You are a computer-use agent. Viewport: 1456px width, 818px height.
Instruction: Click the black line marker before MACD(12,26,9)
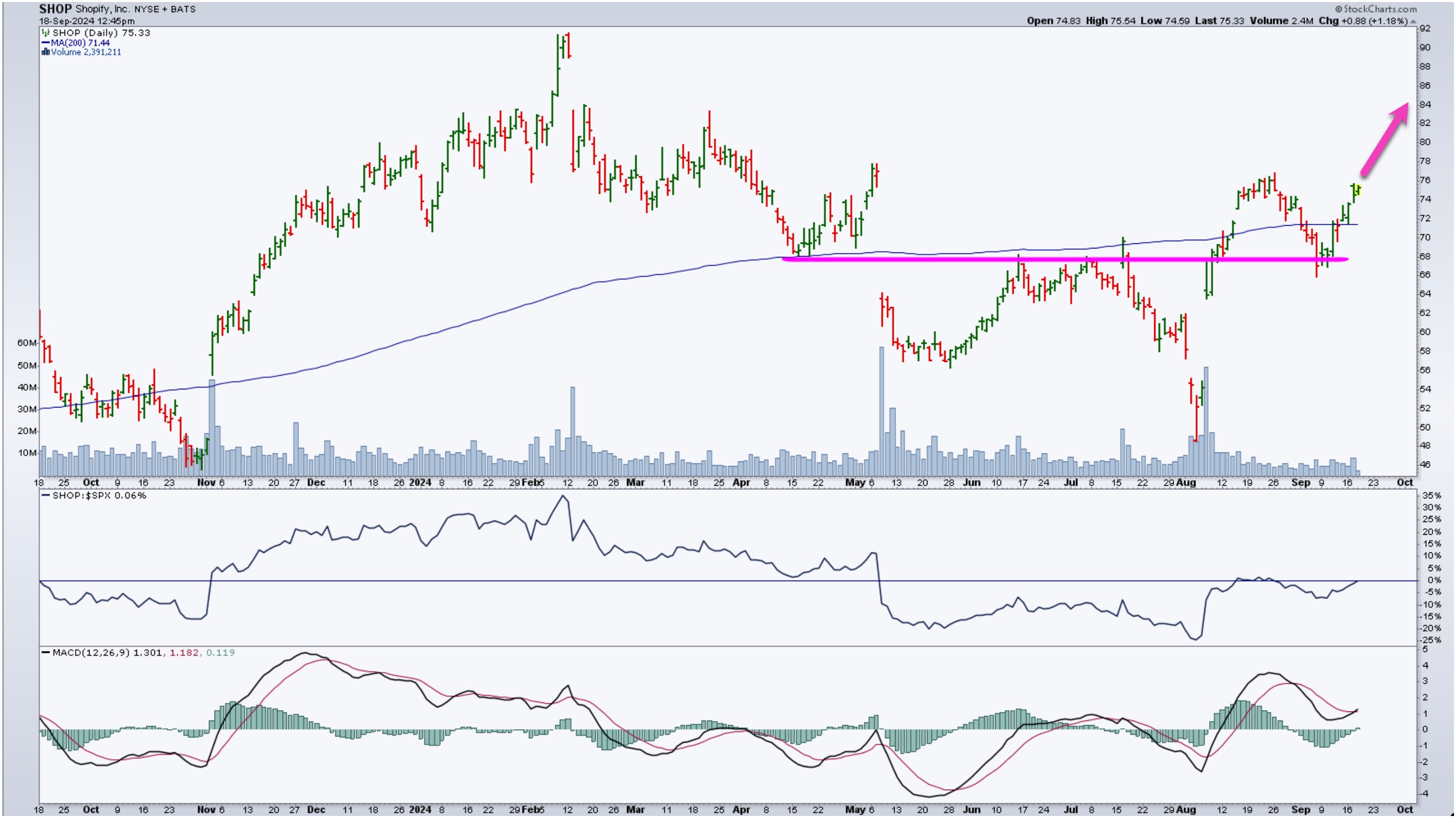click(45, 653)
